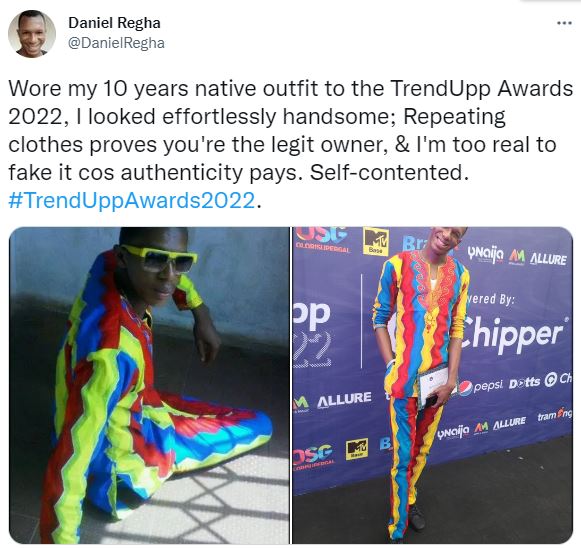Viewport: 581px width, 548px height.
Task: Click the tweet body text paragraph
Action: [x=290, y=145]
